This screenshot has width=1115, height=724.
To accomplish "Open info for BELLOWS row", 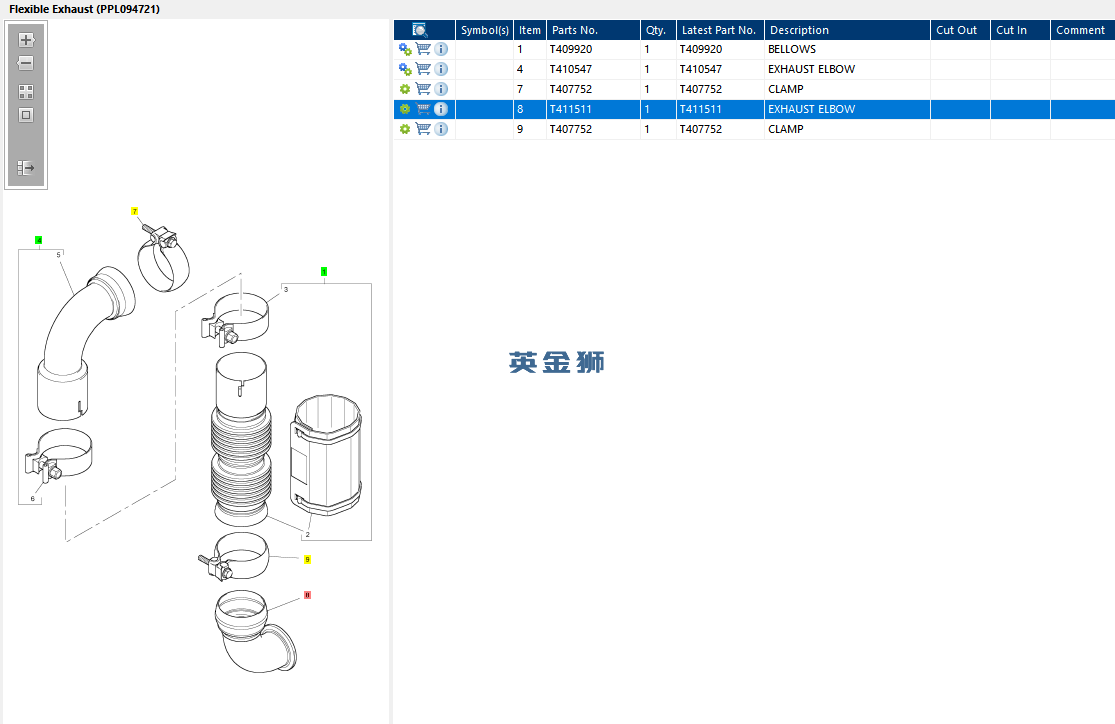I will click(441, 49).
